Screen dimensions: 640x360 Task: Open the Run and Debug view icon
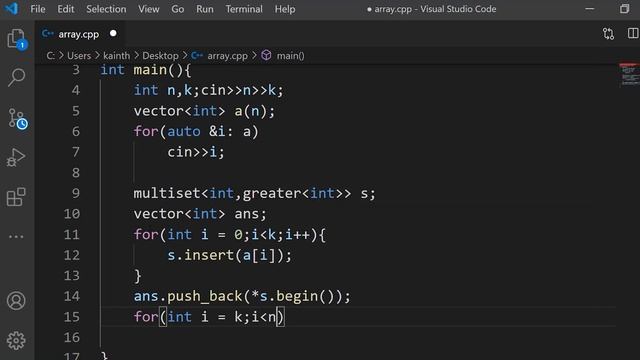tap(16, 157)
